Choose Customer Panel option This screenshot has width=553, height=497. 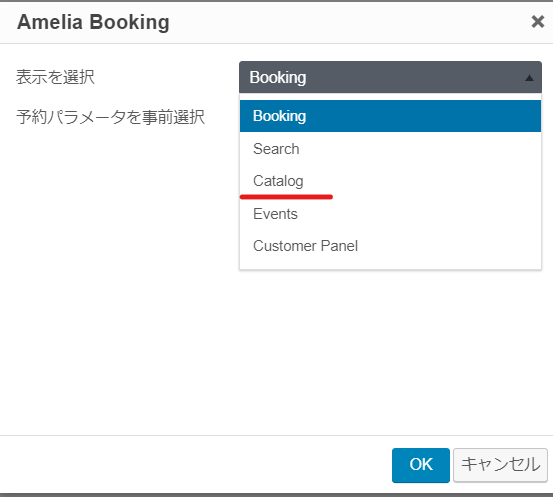(x=390, y=246)
